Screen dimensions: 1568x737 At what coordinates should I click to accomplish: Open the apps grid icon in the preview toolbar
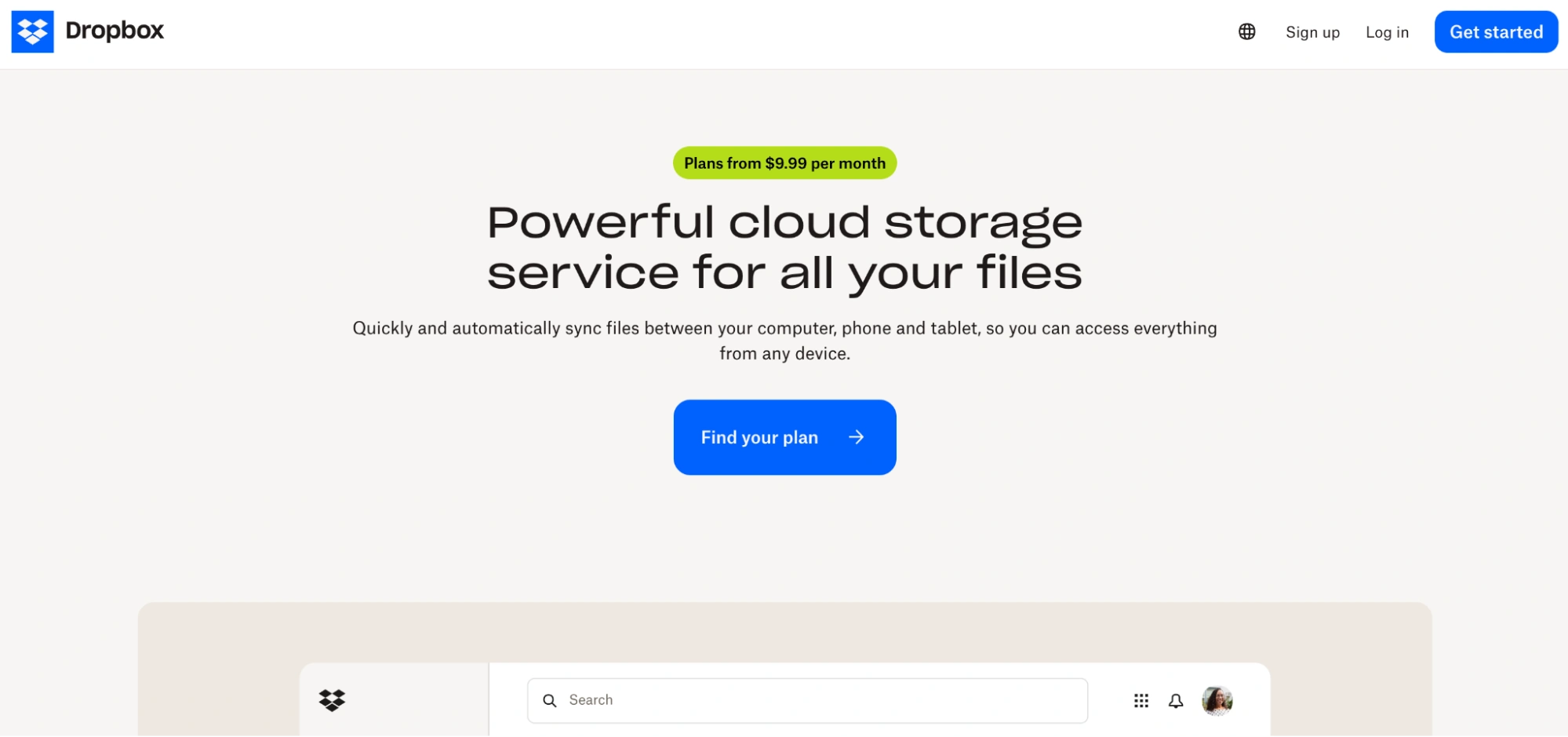point(1141,700)
